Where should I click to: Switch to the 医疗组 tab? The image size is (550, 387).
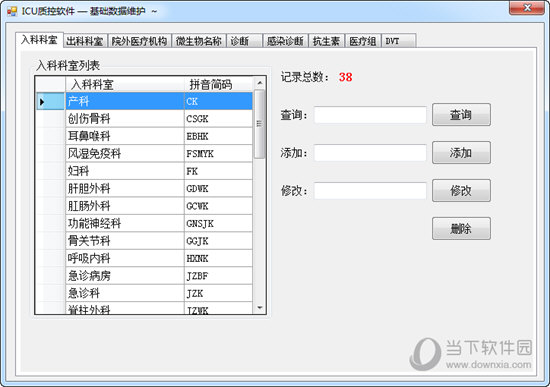click(363, 41)
